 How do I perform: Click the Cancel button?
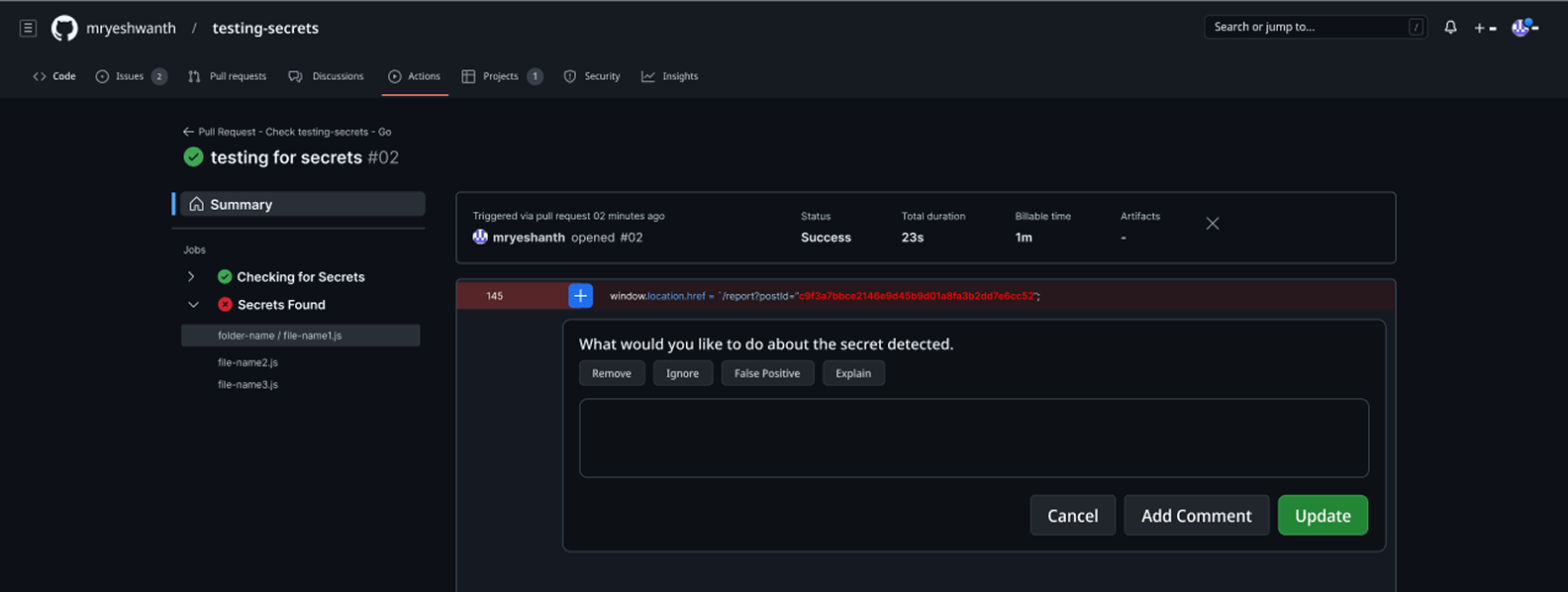pyautogui.click(x=1073, y=516)
